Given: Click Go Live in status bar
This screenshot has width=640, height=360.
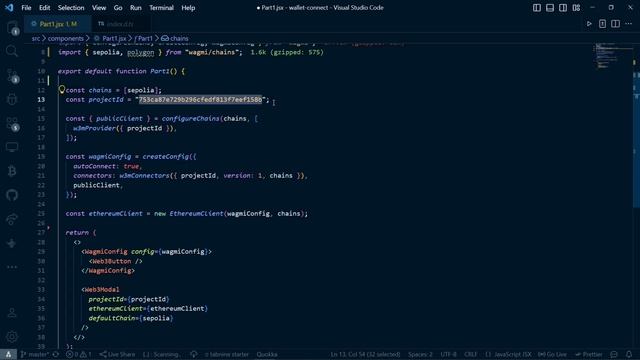Looking at the screenshot, I should (553, 355).
